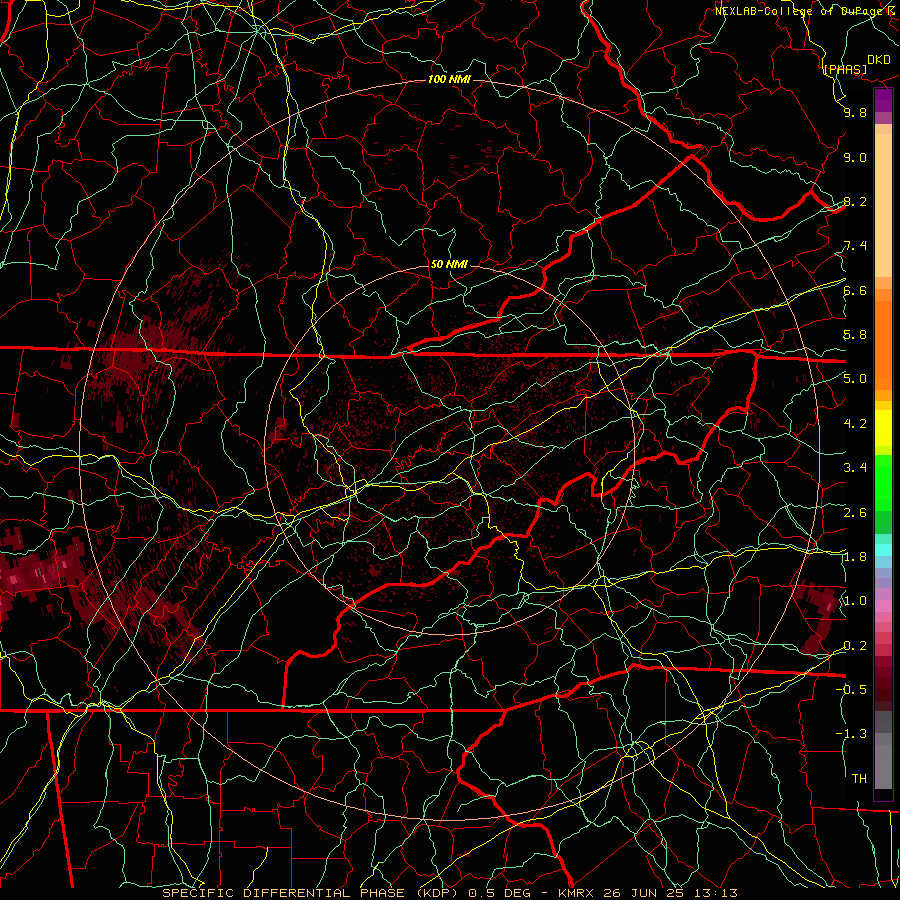This screenshot has height=900, width=900.
Task: Click the -0.5 value on the color scale
Action: (x=851, y=690)
